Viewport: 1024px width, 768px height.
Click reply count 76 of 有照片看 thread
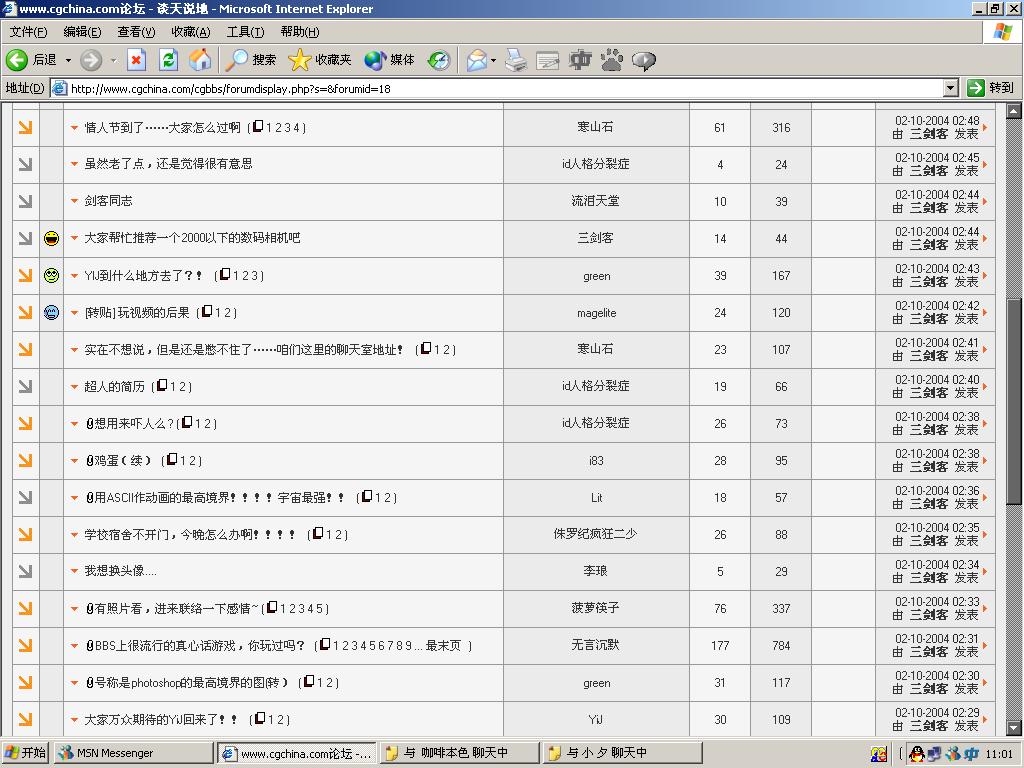[720, 609]
